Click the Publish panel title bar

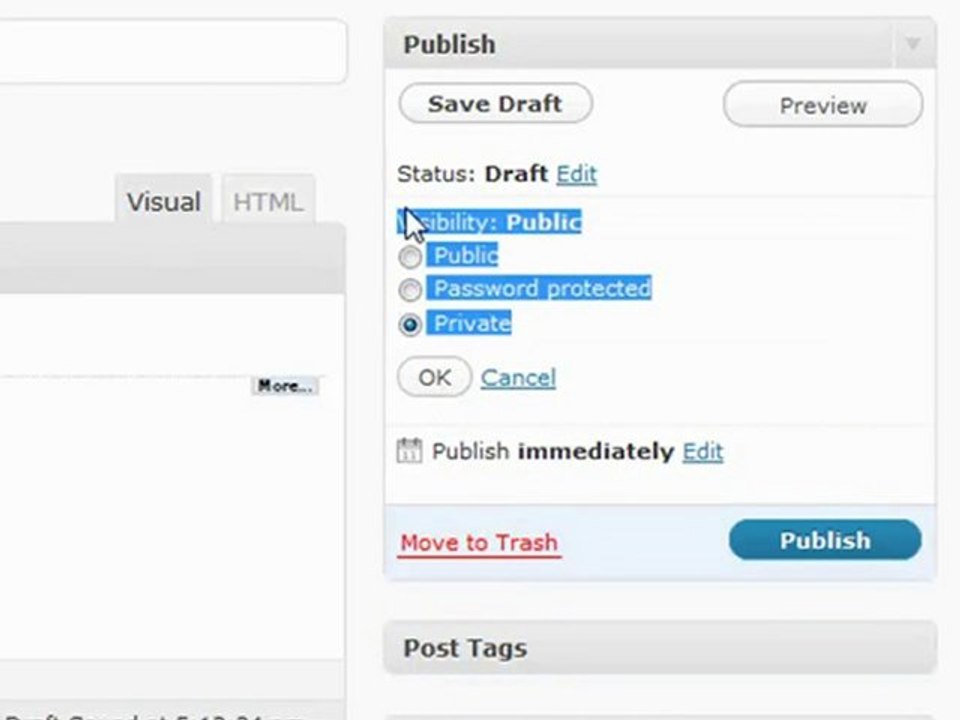(x=640, y=44)
